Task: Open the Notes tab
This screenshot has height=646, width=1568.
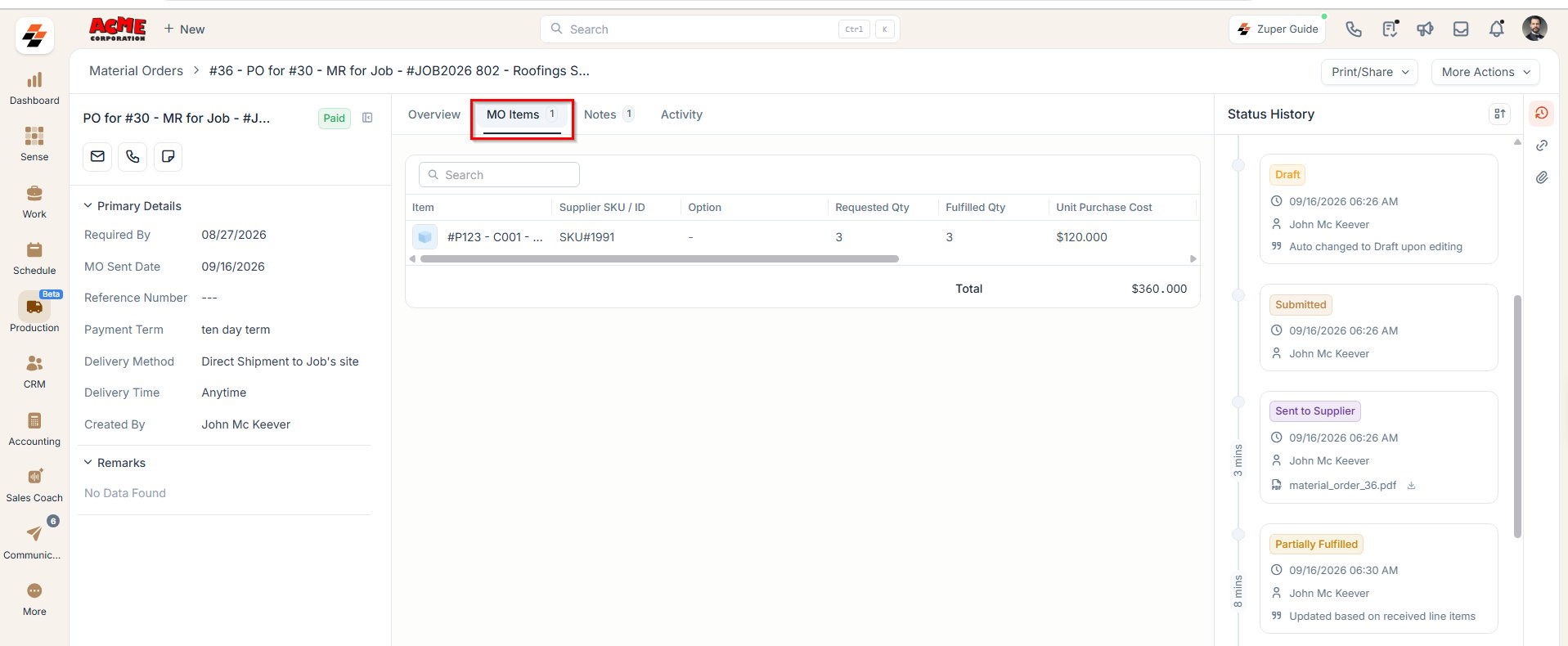Action: click(x=609, y=114)
